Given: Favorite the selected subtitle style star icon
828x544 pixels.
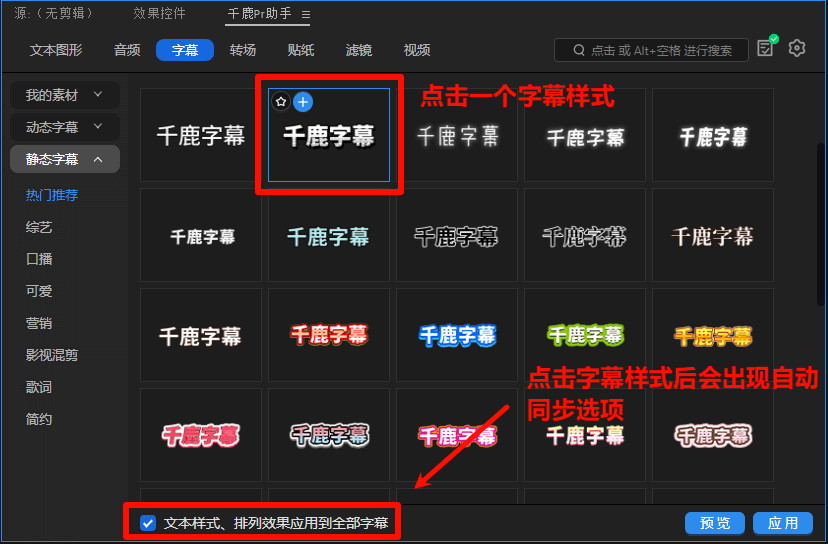Looking at the screenshot, I should coord(281,101).
